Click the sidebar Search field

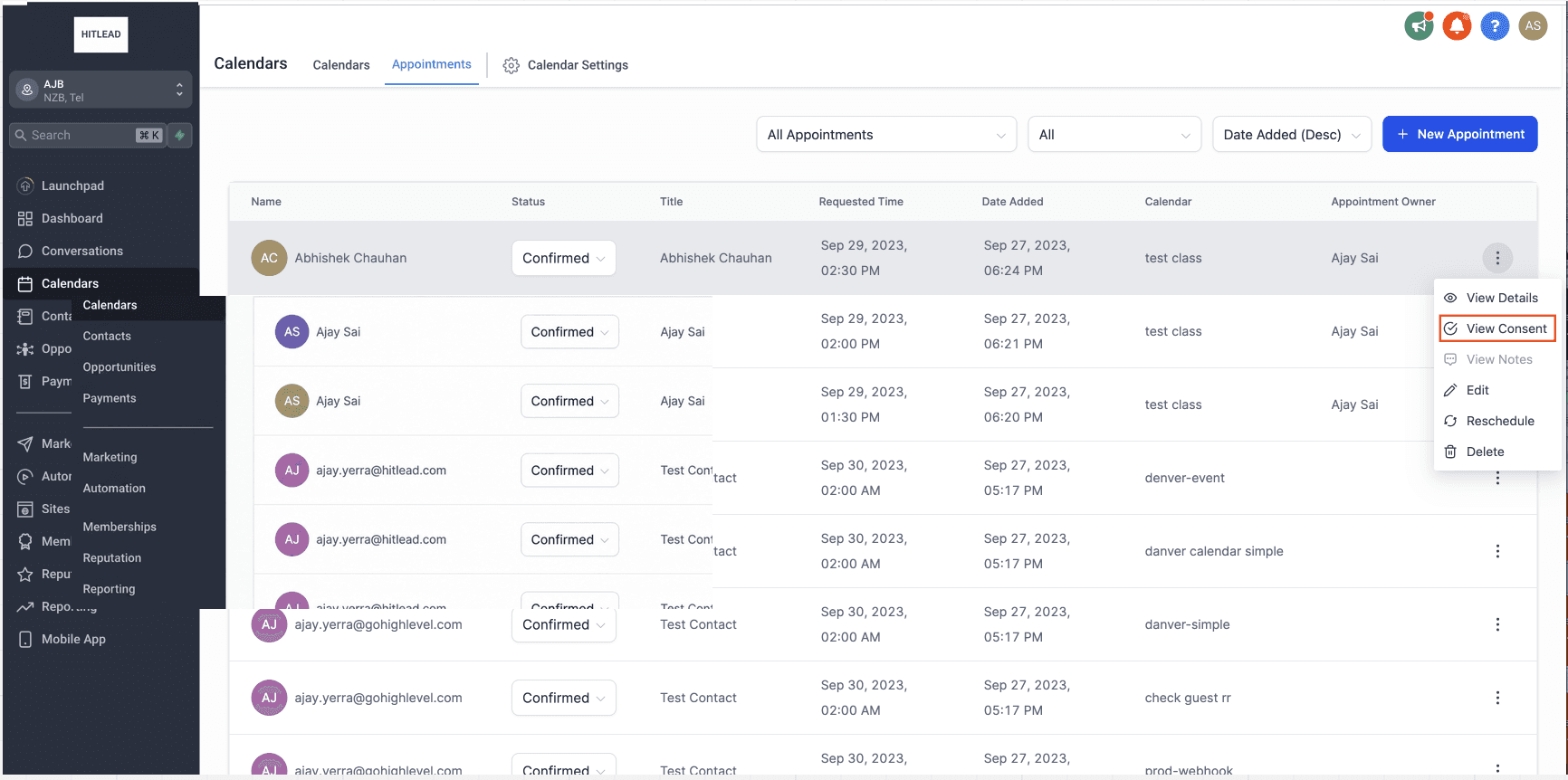point(88,135)
